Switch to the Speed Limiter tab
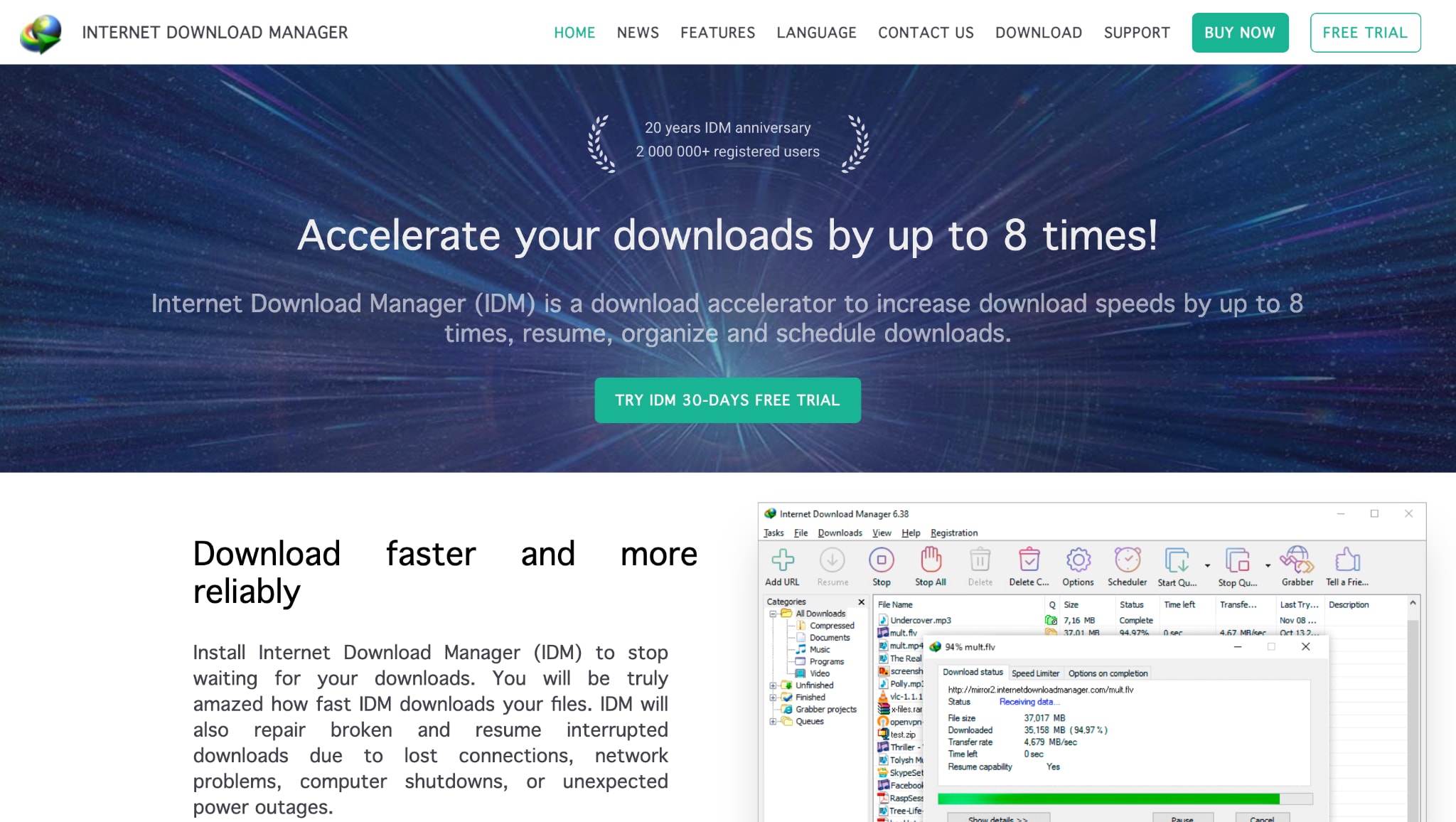The image size is (1456, 822). (x=1036, y=673)
